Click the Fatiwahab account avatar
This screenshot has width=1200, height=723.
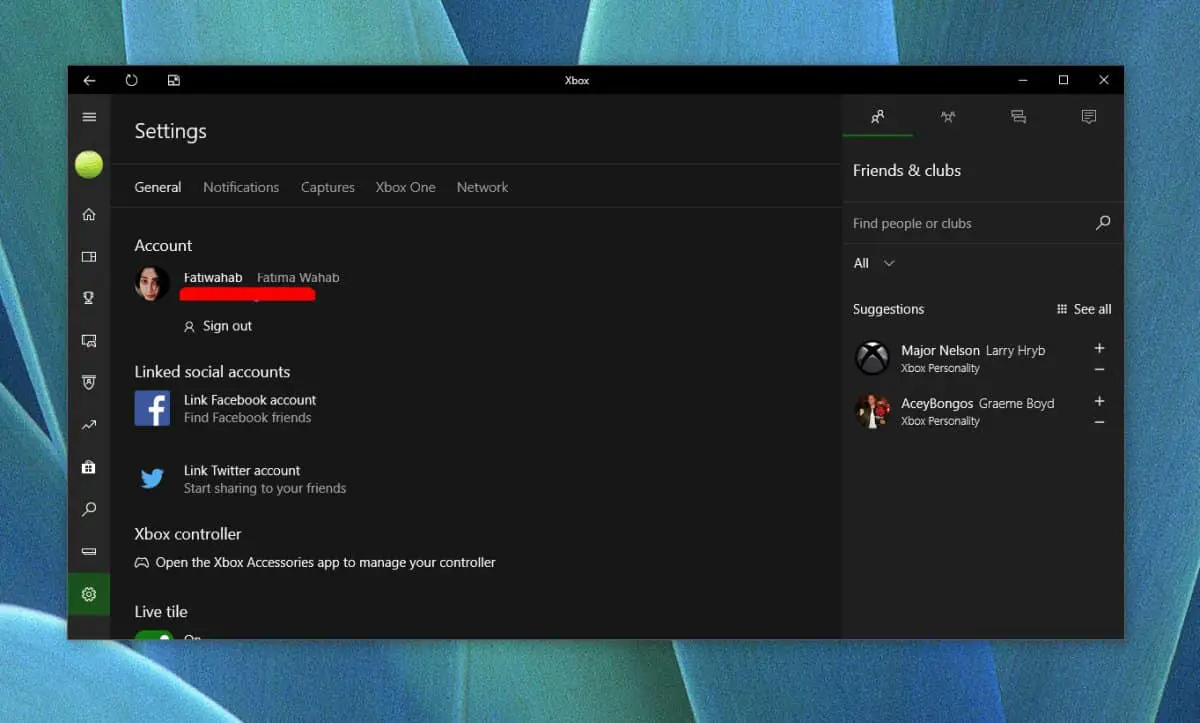point(152,284)
